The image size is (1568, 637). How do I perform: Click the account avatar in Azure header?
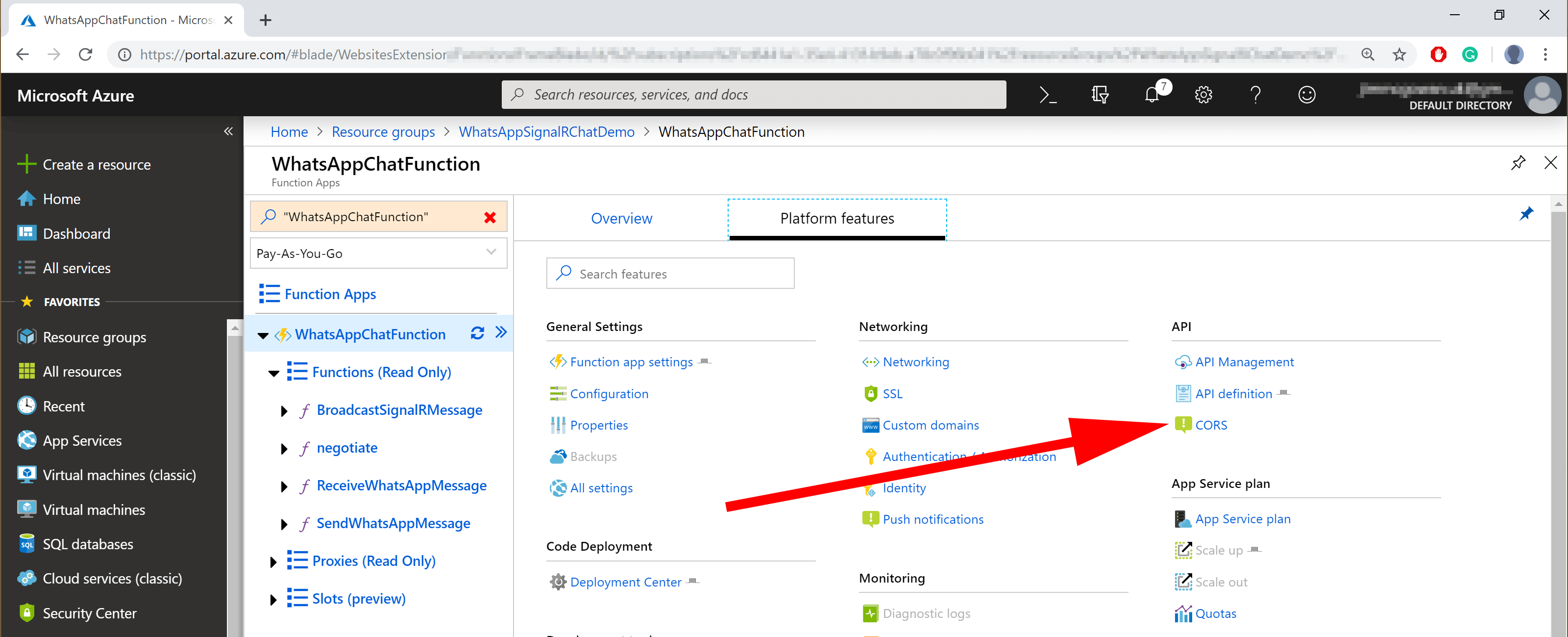point(1542,94)
